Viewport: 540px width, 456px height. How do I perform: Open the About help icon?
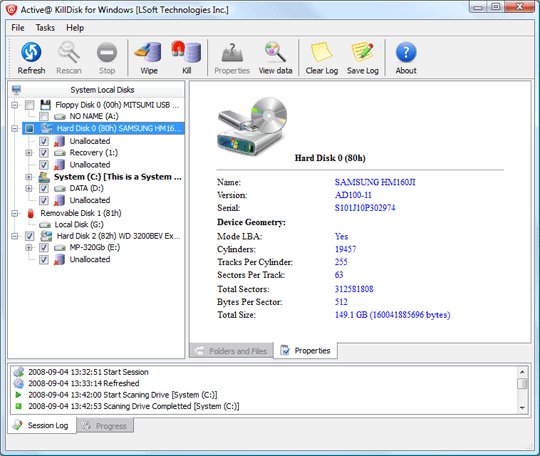pos(406,52)
